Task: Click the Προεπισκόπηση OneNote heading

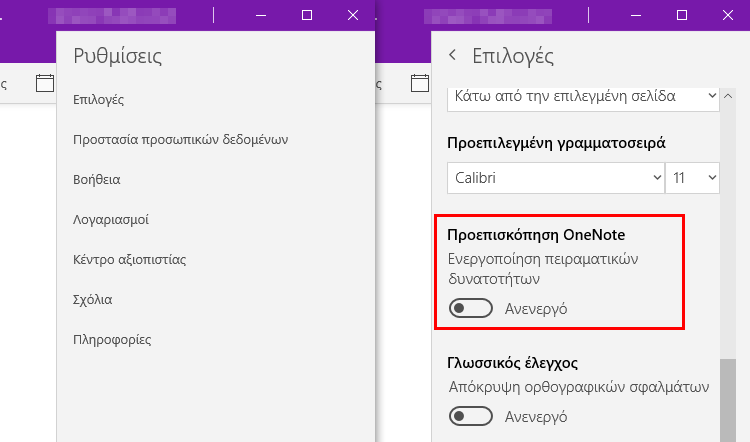Action: click(x=536, y=235)
